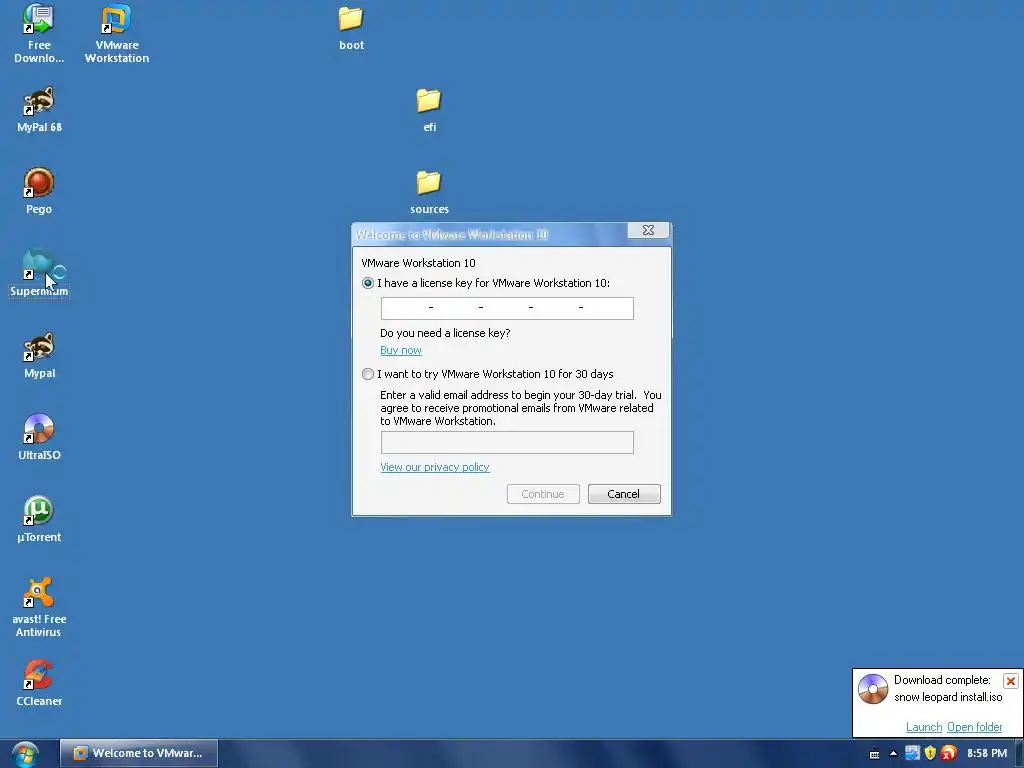Select the CCleaner desktop icon

(x=39, y=683)
